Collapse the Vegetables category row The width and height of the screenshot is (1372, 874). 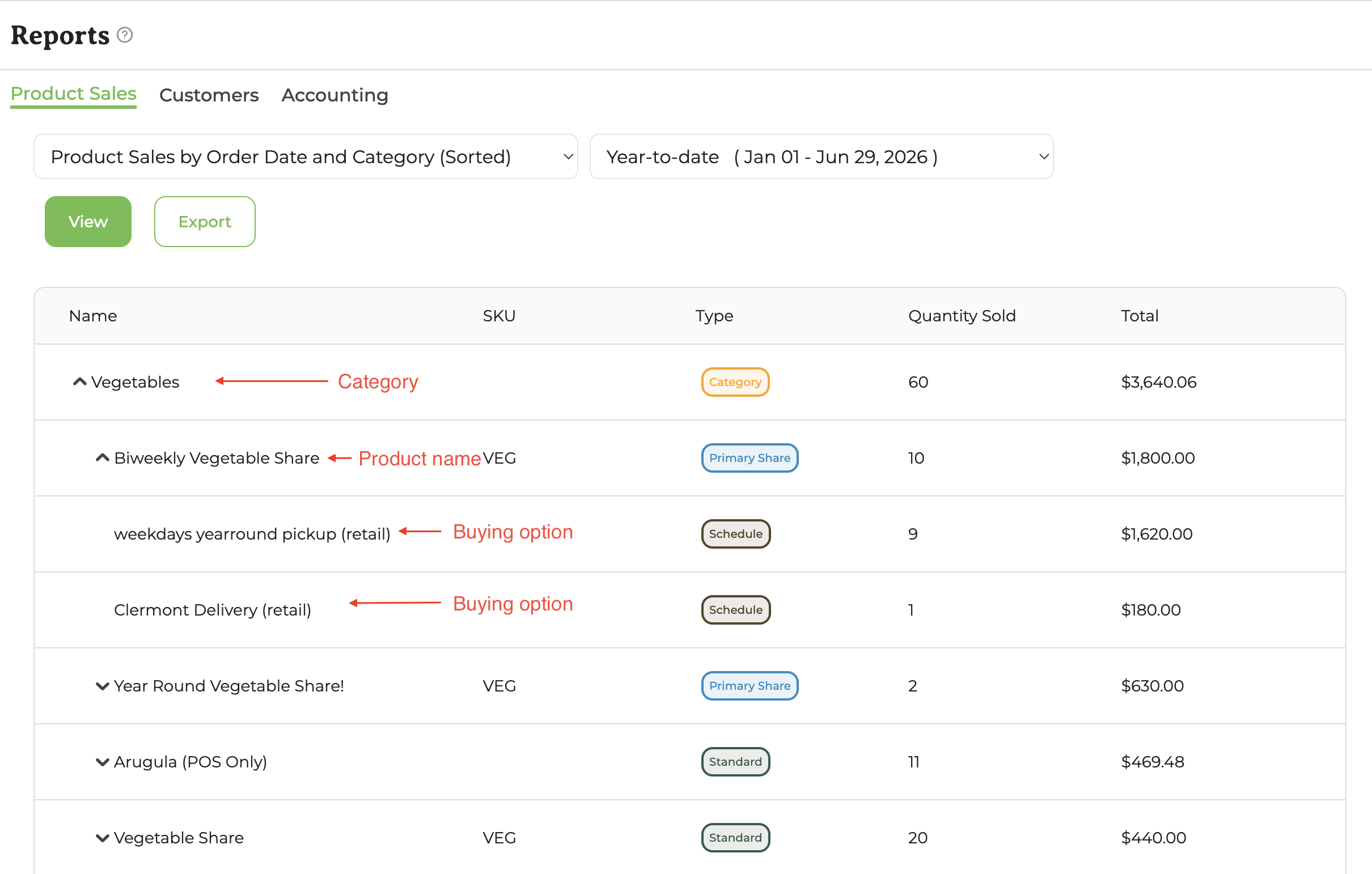coord(80,381)
